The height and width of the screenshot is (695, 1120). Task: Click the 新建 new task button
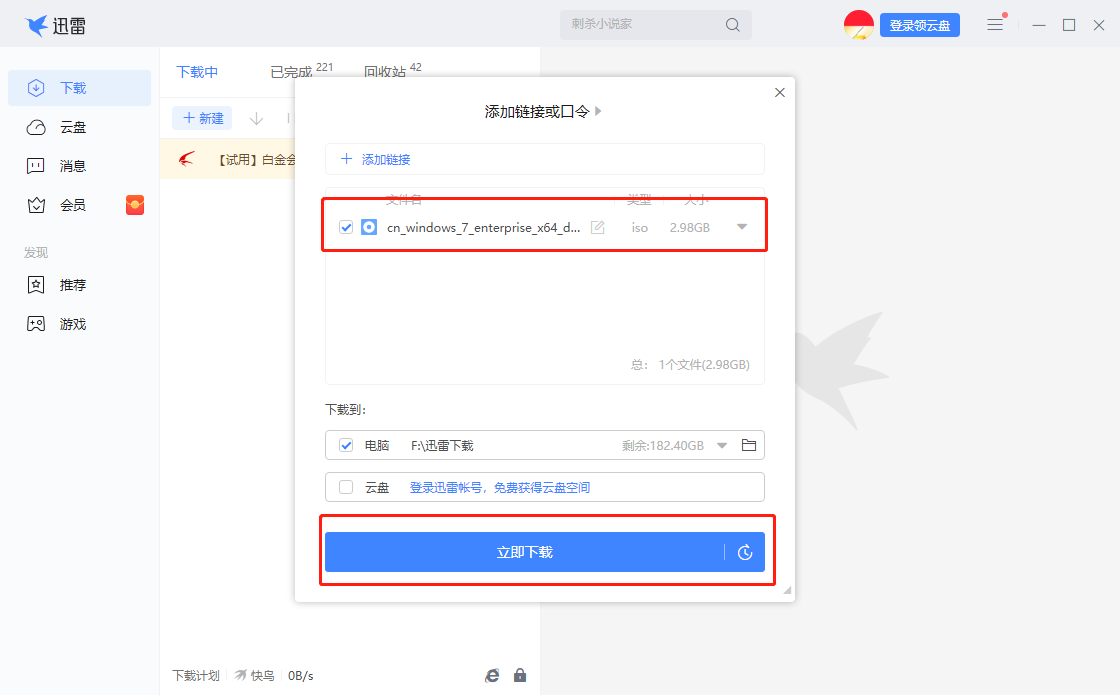(x=203, y=118)
